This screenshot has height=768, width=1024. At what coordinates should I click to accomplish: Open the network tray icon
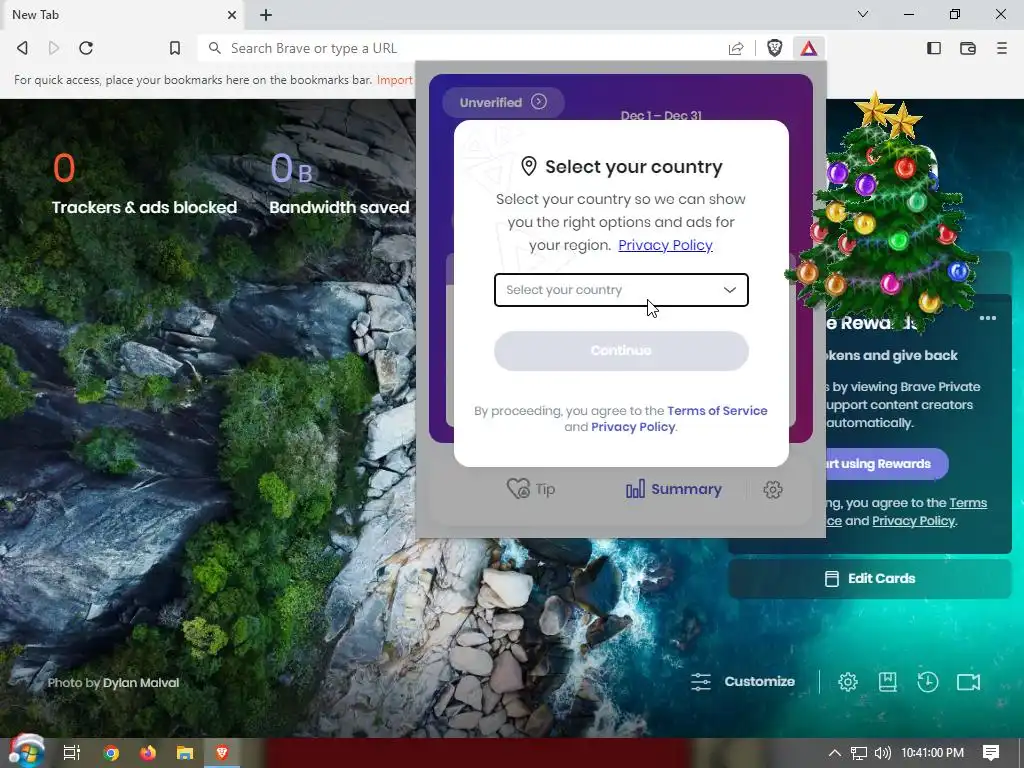click(x=859, y=753)
